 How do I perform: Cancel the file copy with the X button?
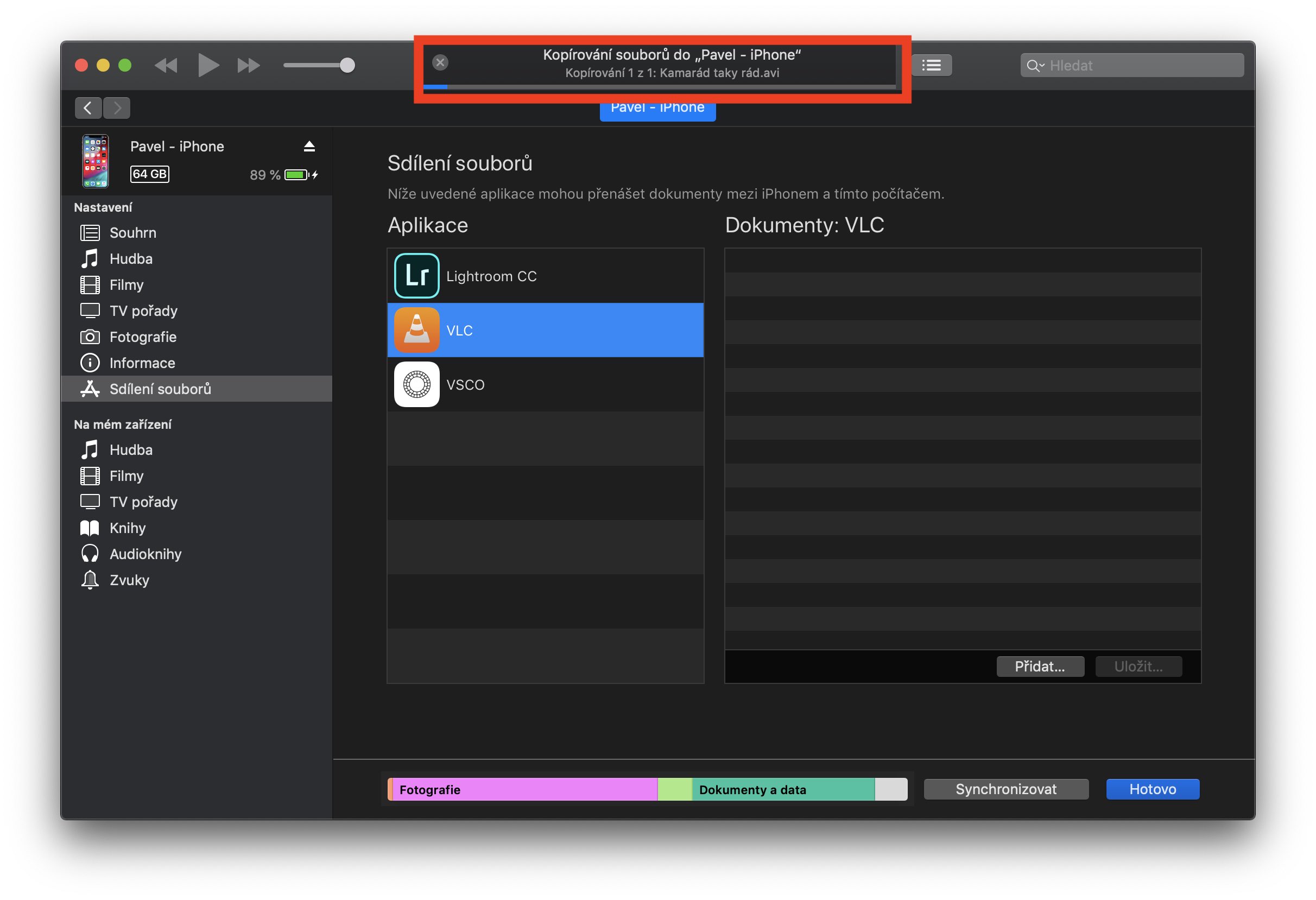[x=440, y=62]
